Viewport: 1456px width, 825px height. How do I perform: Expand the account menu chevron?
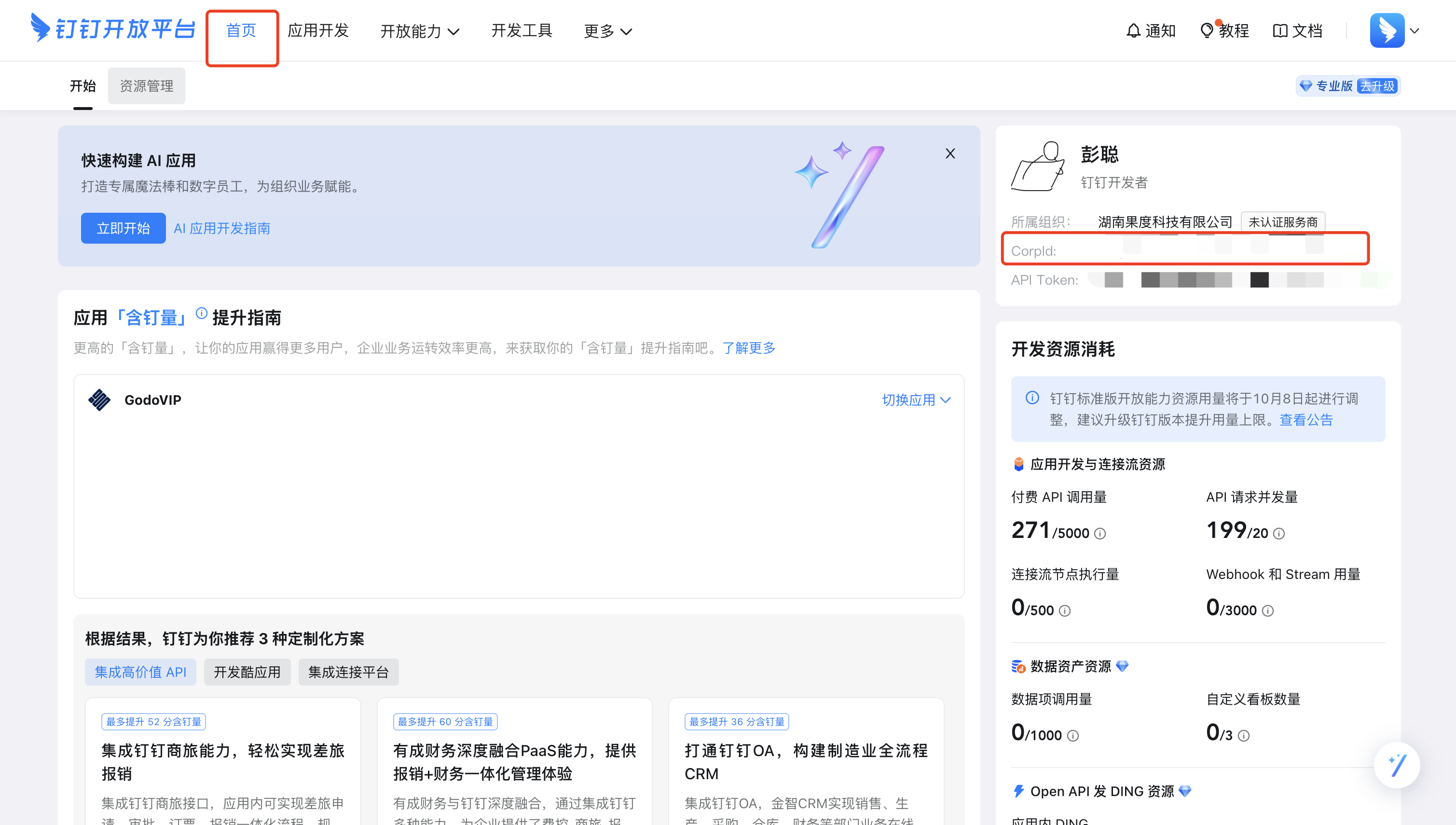[1415, 30]
